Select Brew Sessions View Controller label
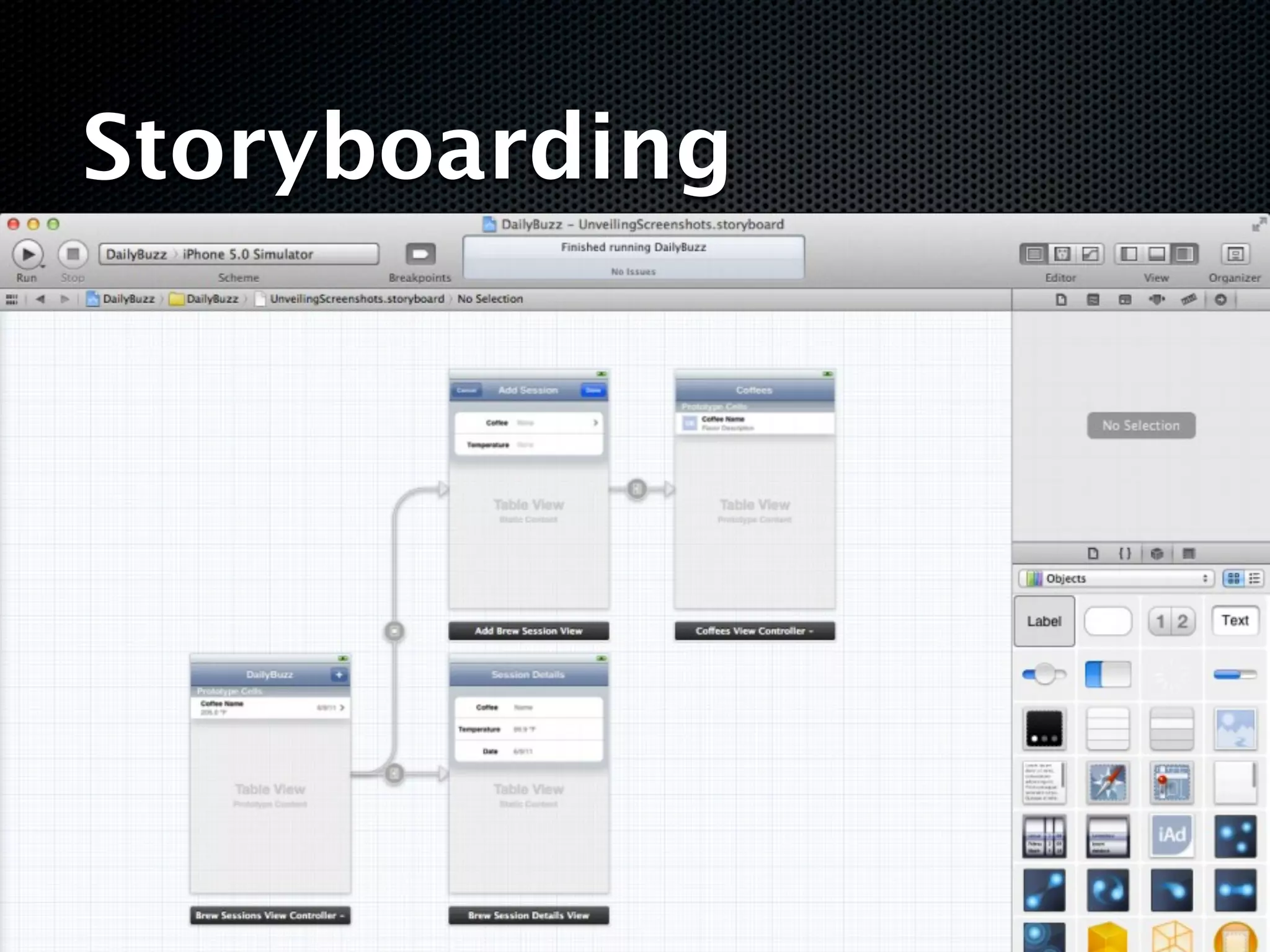 (x=270, y=915)
